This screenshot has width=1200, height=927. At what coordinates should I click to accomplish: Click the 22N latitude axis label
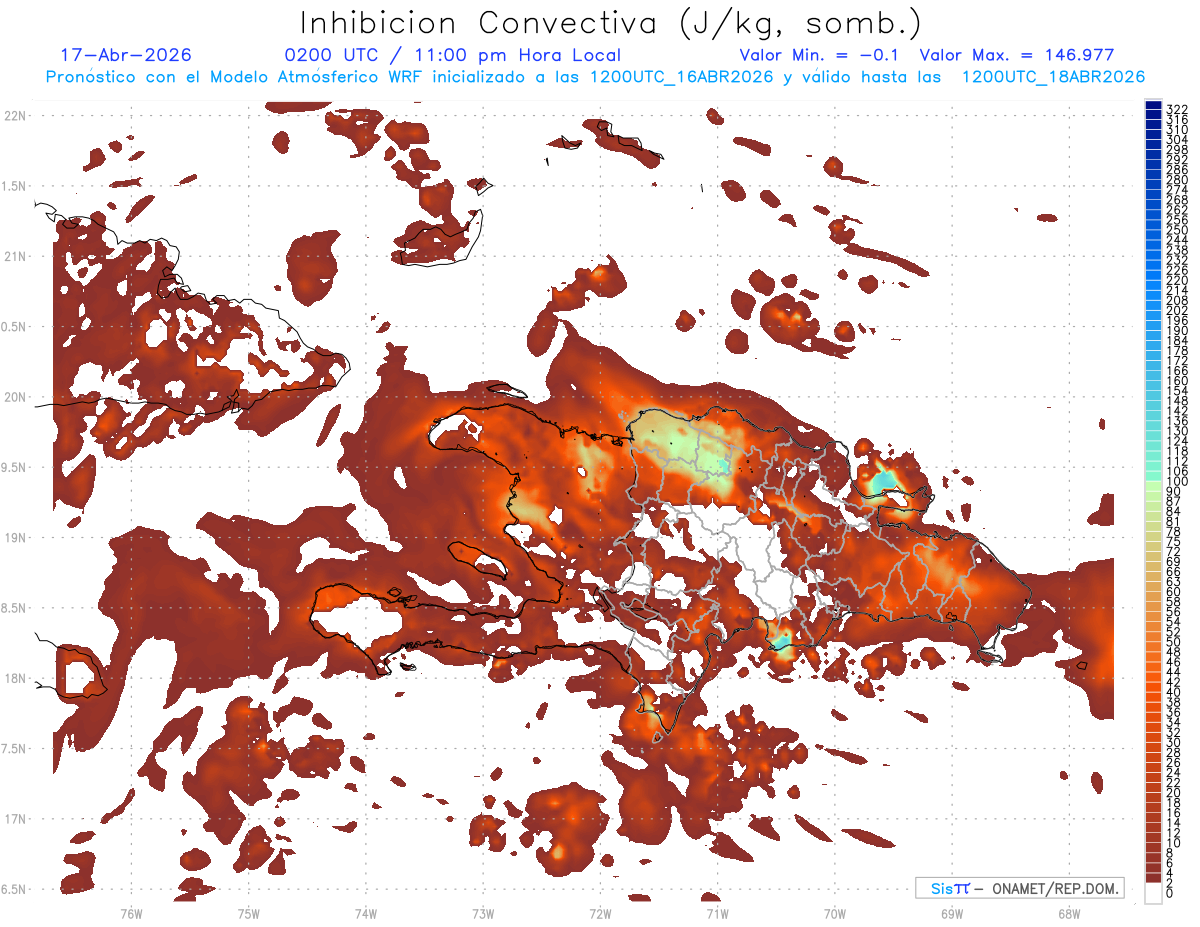[x=15, y=116]
